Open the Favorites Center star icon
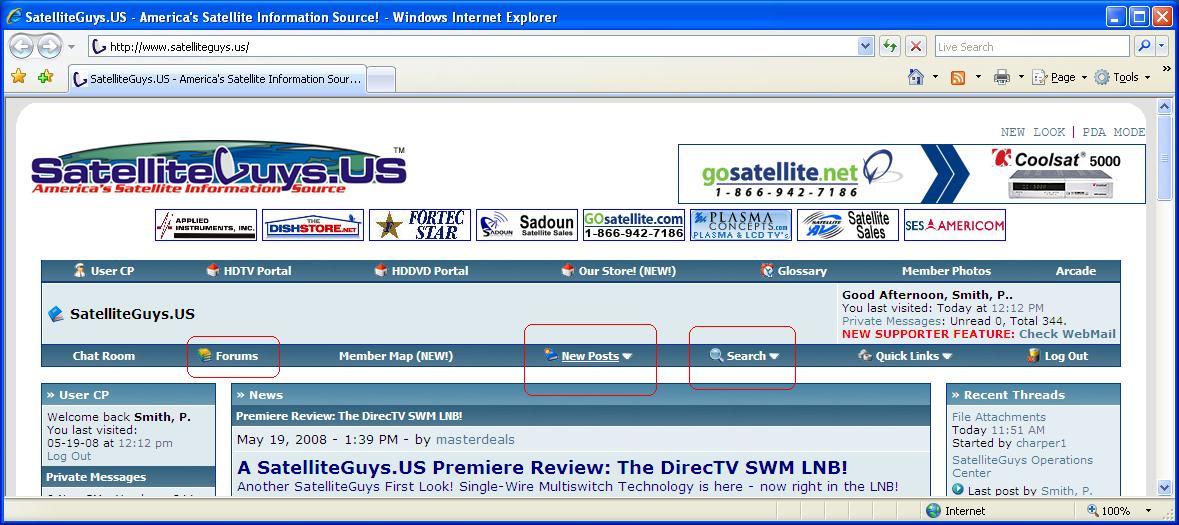 pyautogui.click(x=20, y=77)
